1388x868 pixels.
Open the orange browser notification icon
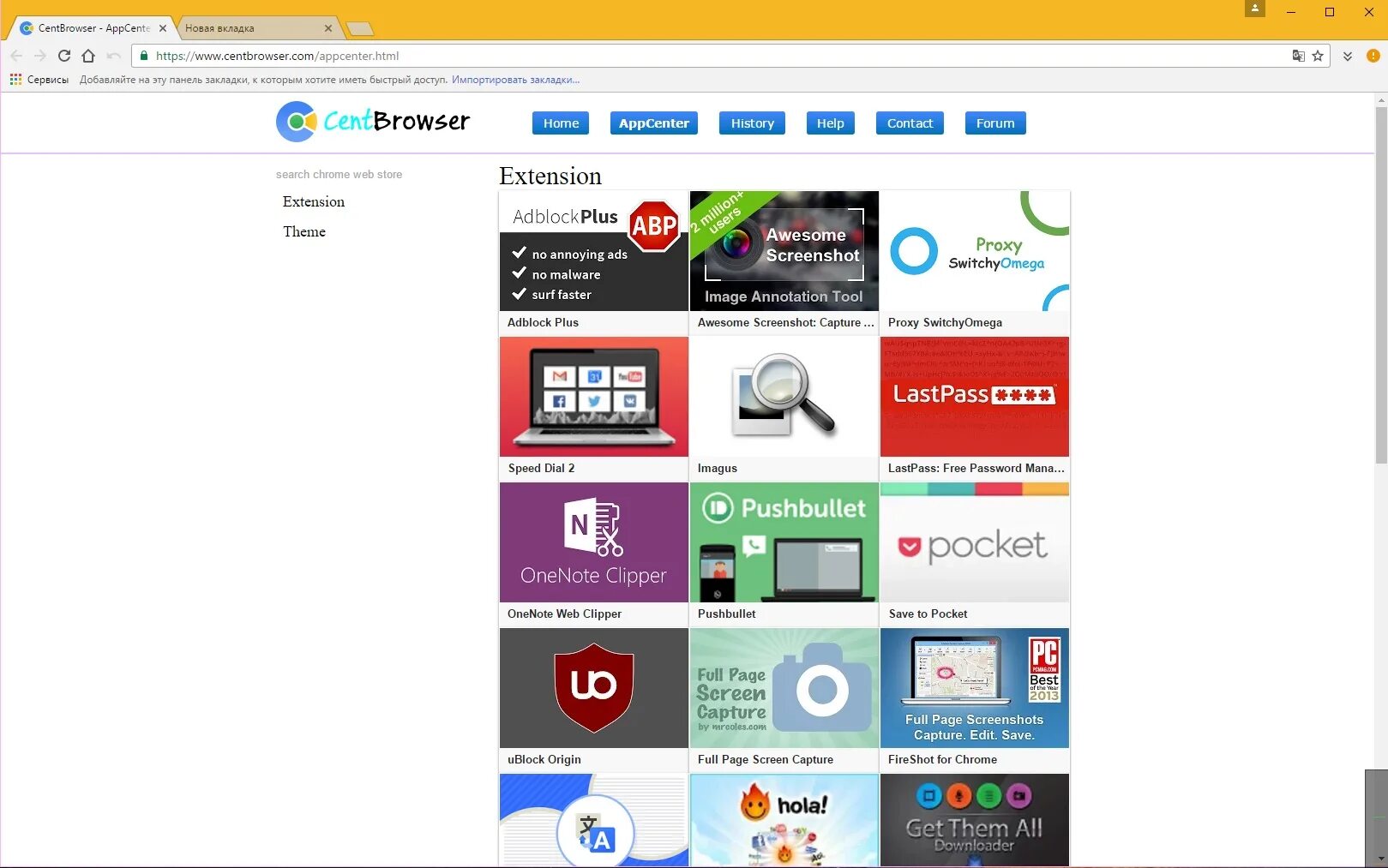pyautogui.click(x=1373, y=56)
